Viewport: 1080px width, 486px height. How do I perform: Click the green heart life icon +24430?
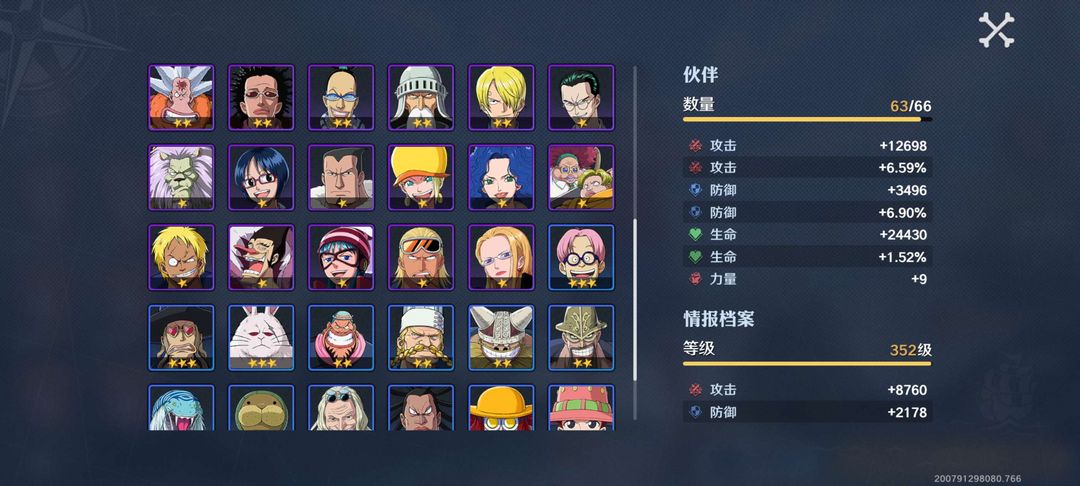tap(696, 235)
